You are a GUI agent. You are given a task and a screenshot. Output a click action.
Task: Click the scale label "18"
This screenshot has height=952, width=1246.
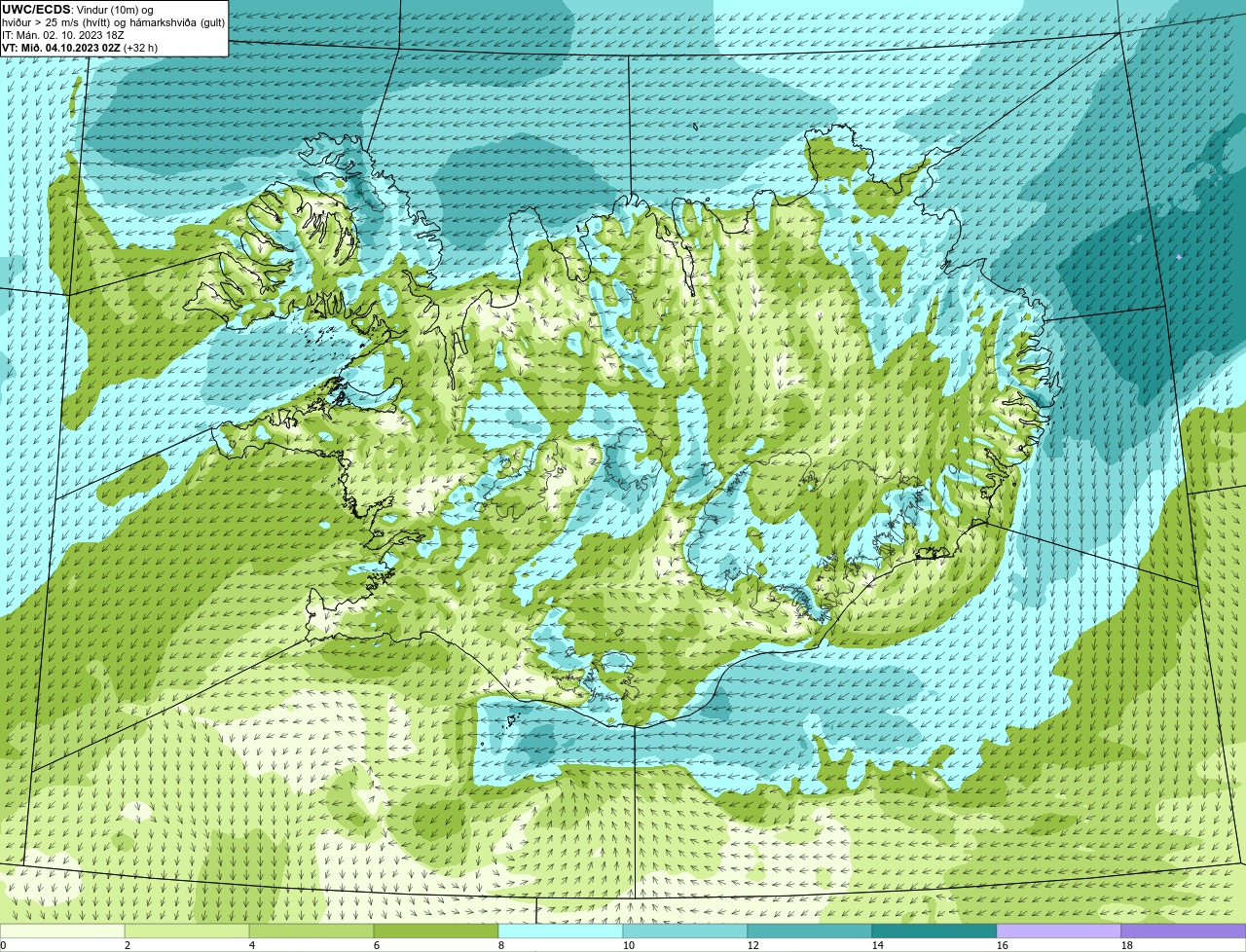1127,945
